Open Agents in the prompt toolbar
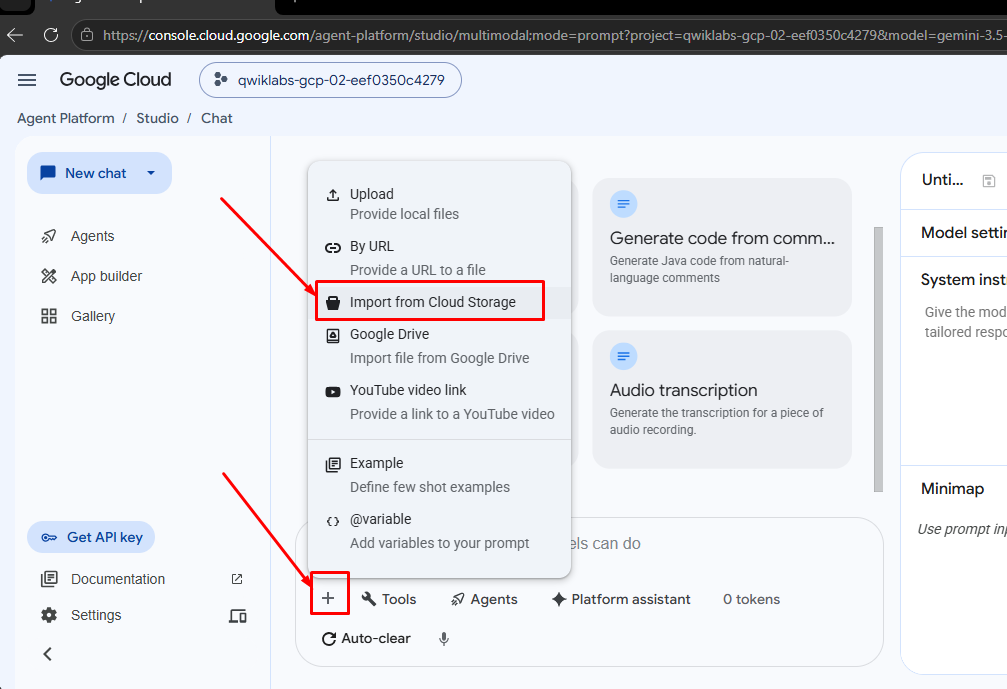Screen dimensions: 1007x689 (484, 599)
